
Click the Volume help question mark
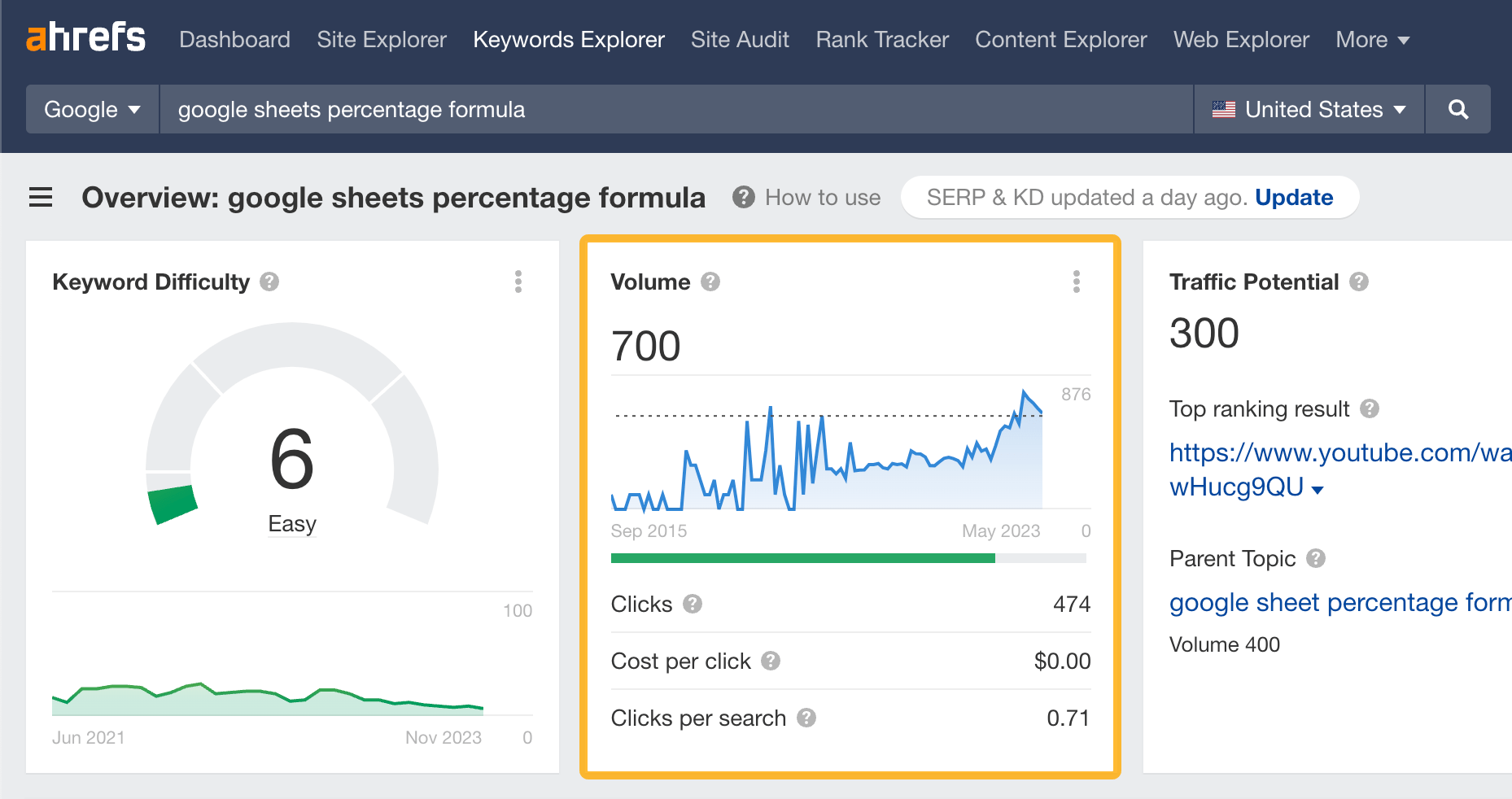coord(710,282)
